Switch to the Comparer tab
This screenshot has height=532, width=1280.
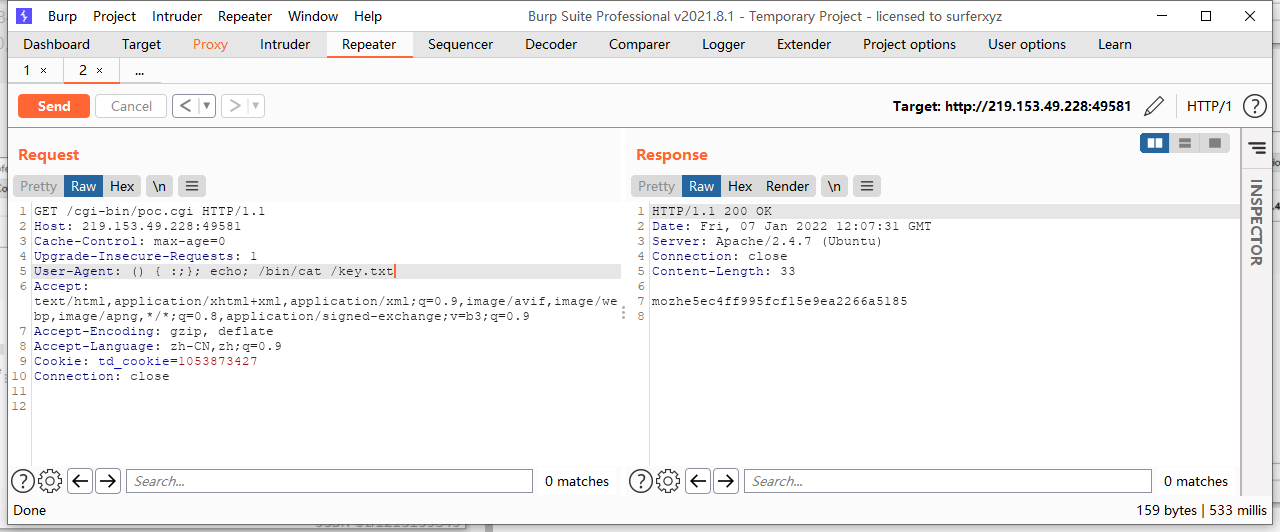click(x=639, y=44)
